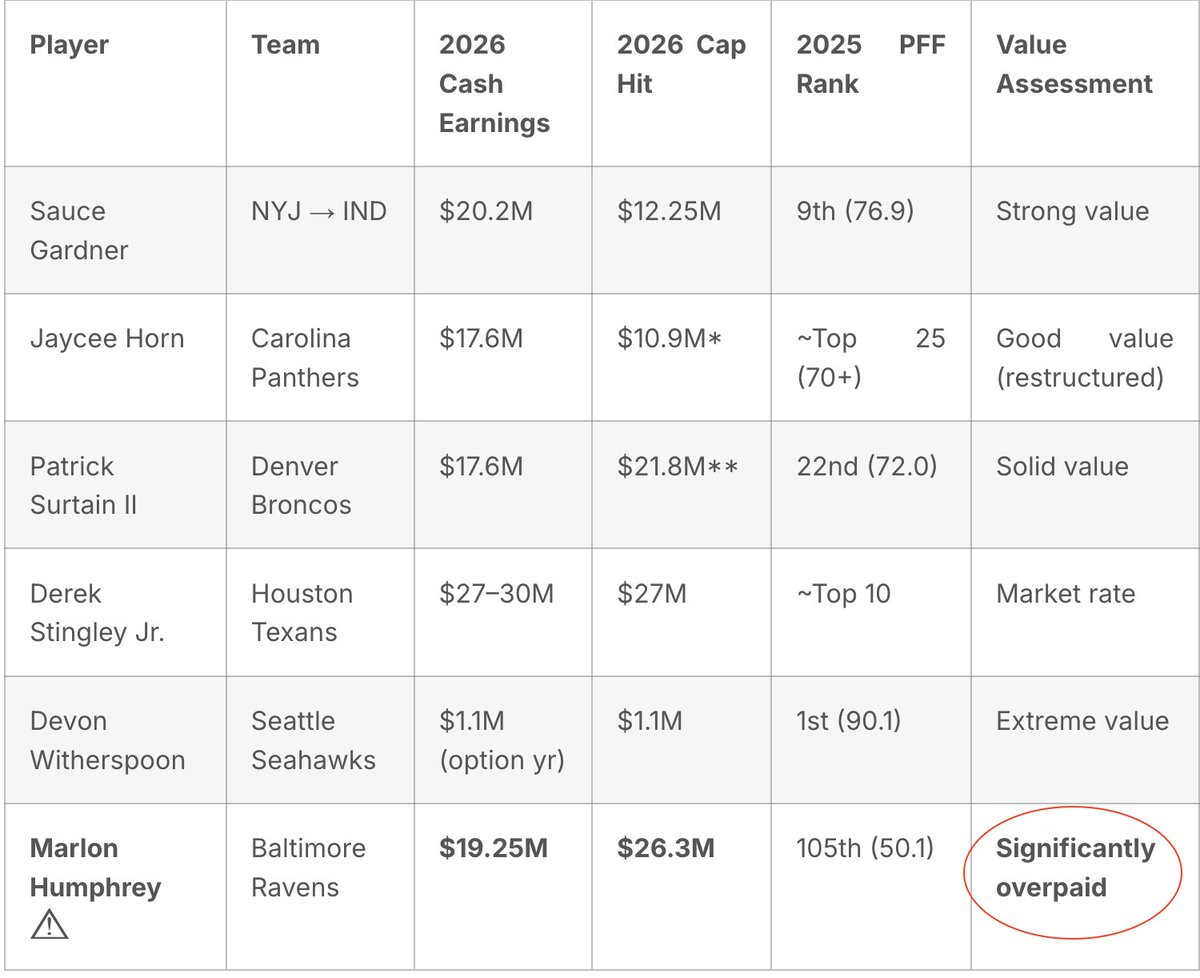Click the red-circled Significantly overpaid cell
This screenshot has height=978, width=1200.
click(x=1076, y=868)
